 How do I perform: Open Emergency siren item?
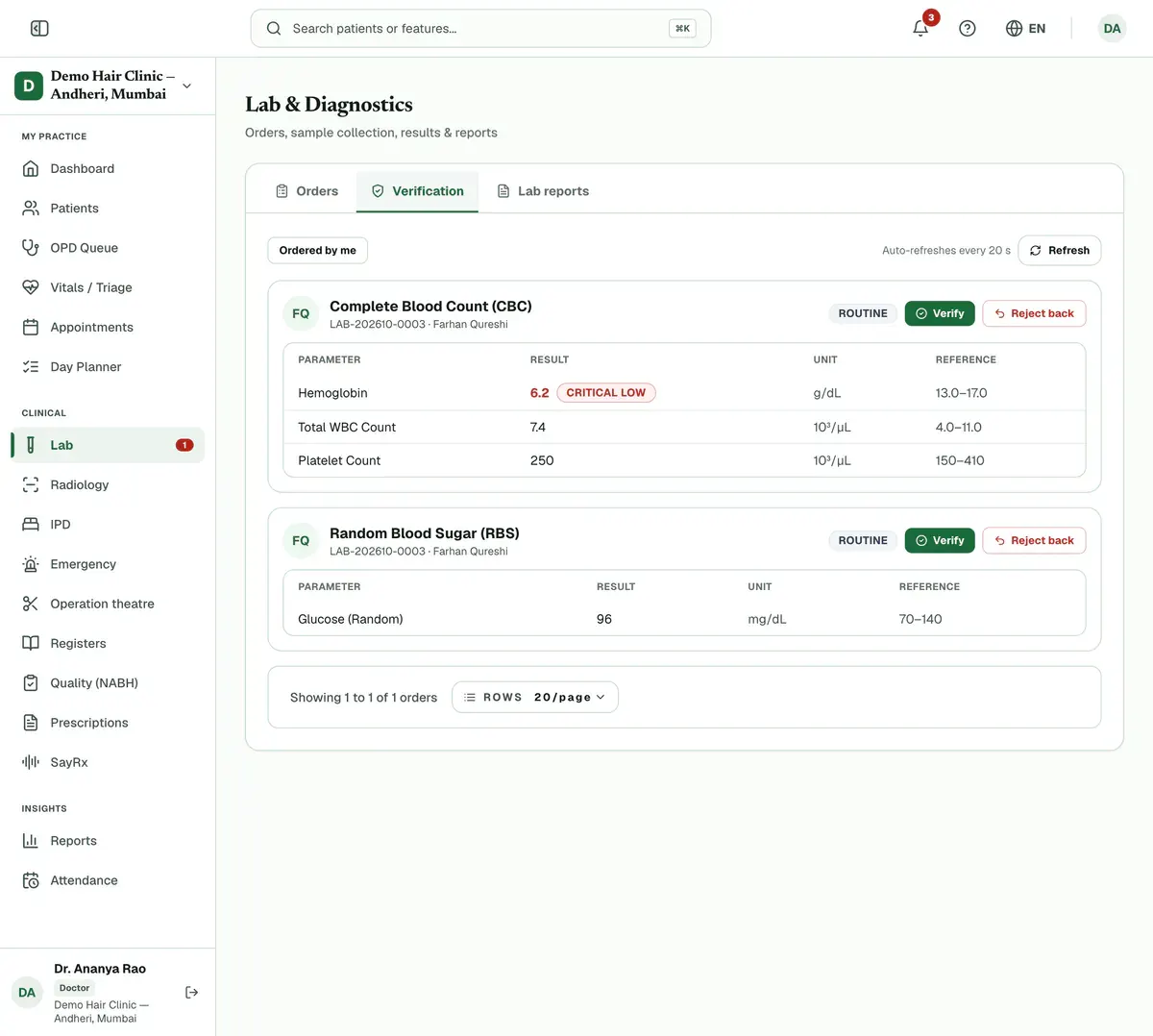tap(108, 564)
